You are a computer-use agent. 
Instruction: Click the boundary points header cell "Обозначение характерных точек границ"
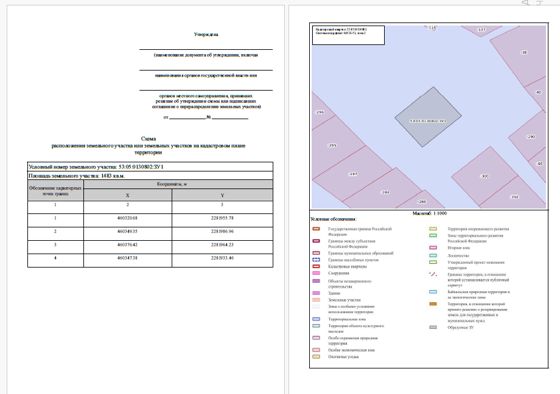click(x=55, y=190)
